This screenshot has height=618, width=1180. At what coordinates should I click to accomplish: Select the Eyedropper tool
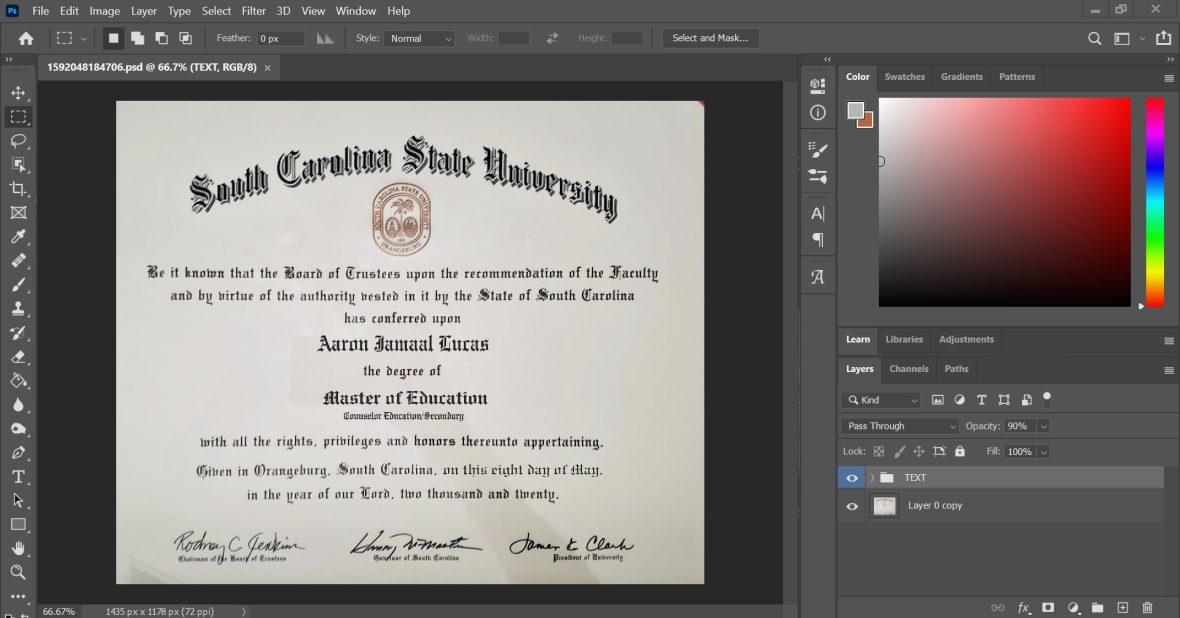click(18, 236)
